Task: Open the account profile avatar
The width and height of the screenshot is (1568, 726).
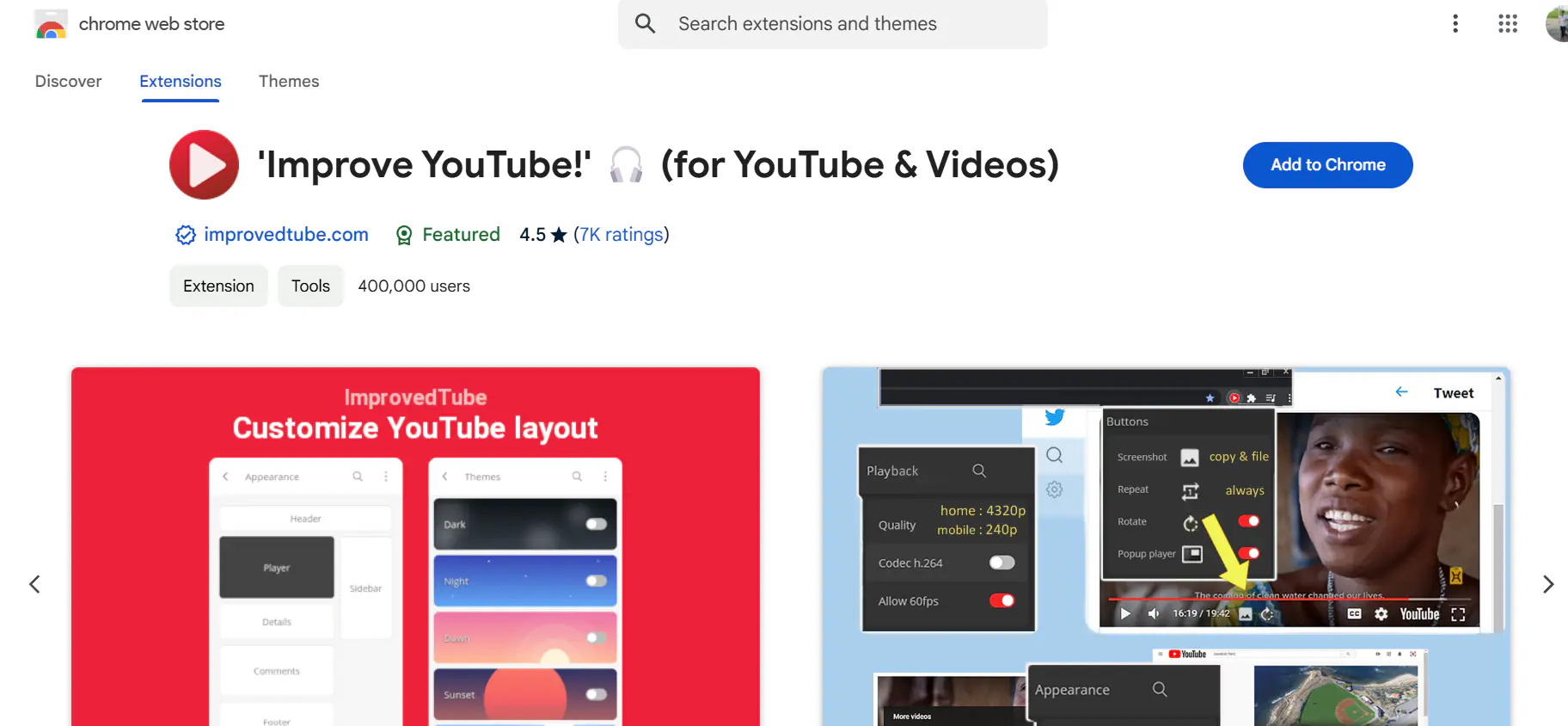Action: (x=1557, y=24)
